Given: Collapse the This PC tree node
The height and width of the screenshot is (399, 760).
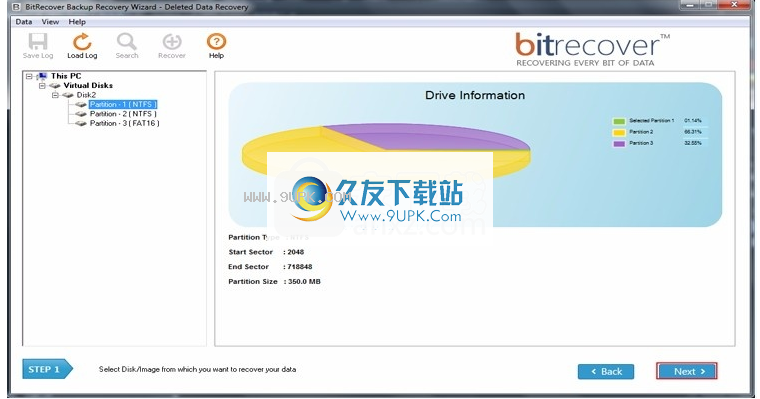Looking at the screenshot, I should [x=30, y=76].
